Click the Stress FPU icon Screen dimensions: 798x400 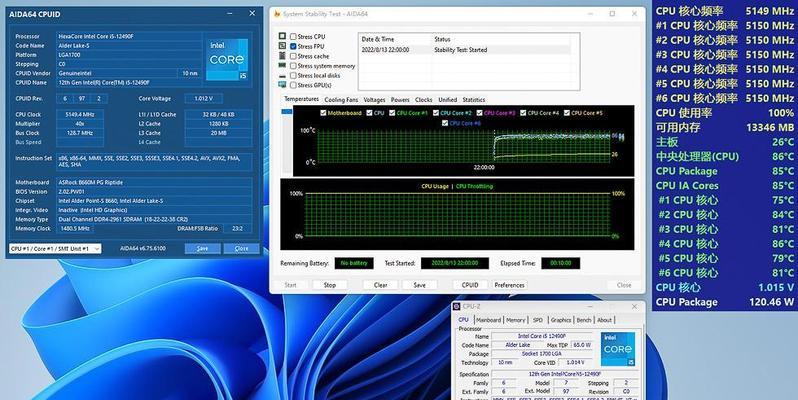point(282,46)
